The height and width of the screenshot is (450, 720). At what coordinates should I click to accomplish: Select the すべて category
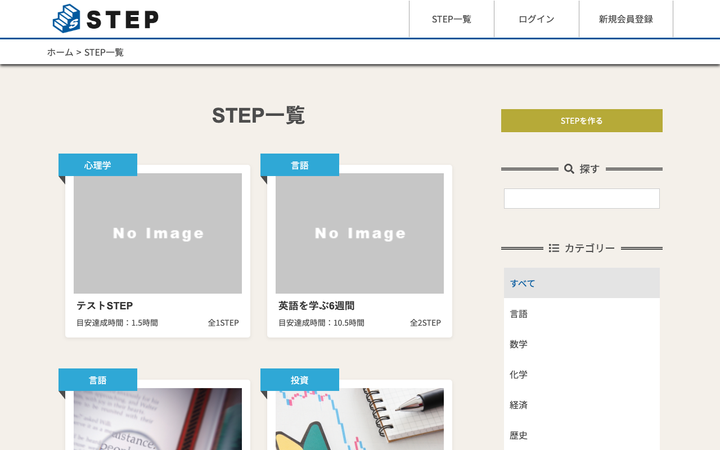click(x=582, y=283)
